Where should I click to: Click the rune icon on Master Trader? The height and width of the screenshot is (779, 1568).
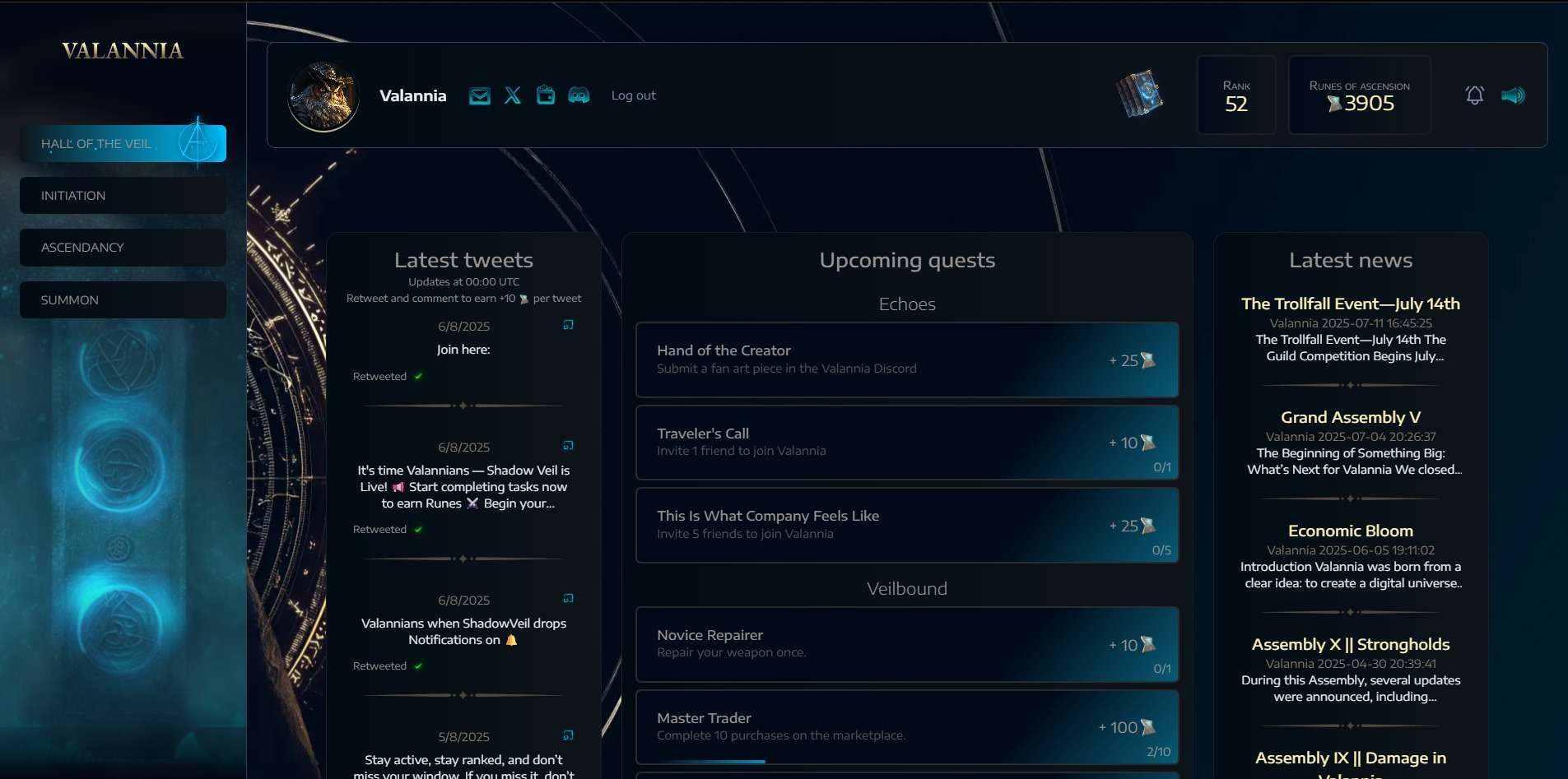coord(1148,727)
